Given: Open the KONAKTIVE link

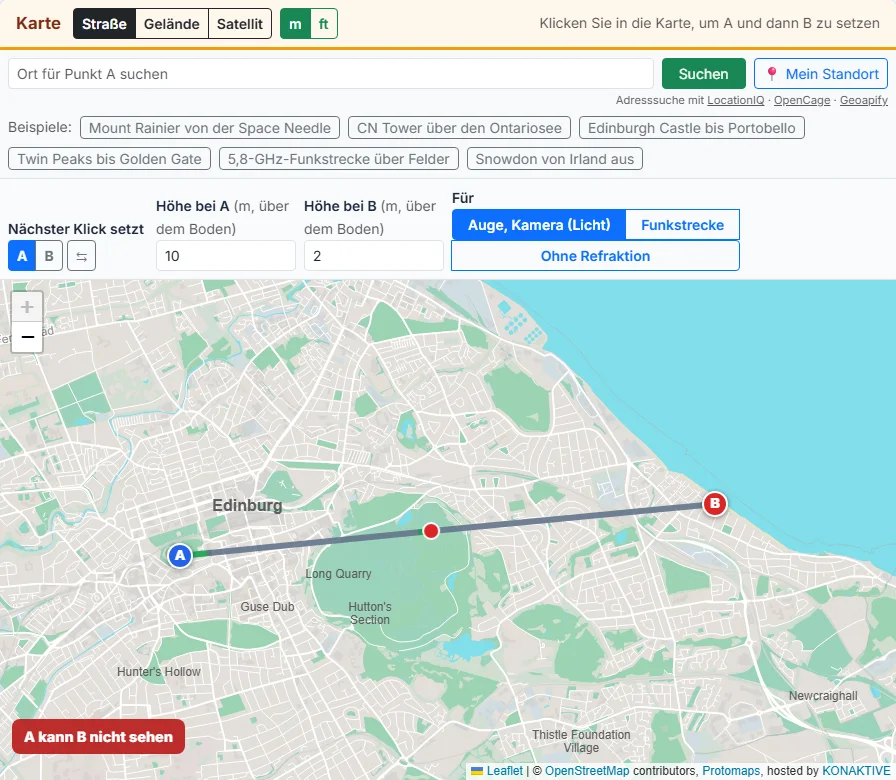Looking at the screenshot, I should tap(856, 771).
